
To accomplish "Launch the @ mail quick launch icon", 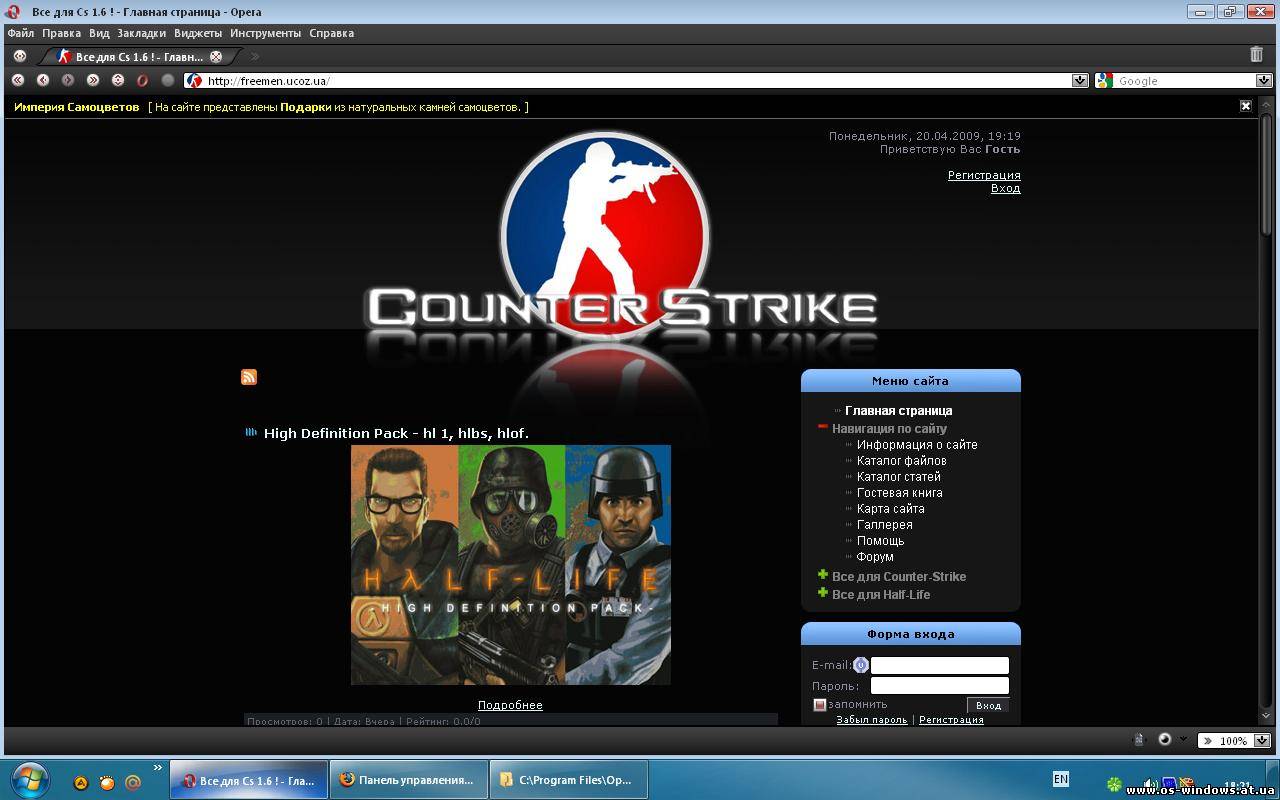I will click(132, 783).
